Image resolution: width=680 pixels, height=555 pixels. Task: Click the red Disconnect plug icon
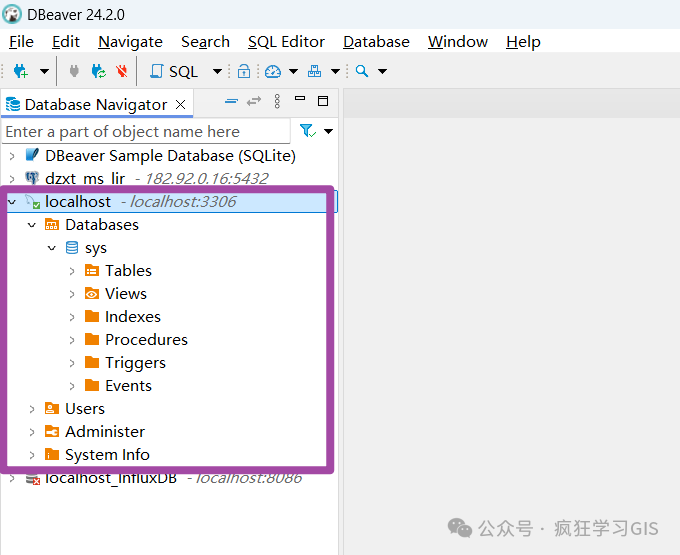coord(122,71)
